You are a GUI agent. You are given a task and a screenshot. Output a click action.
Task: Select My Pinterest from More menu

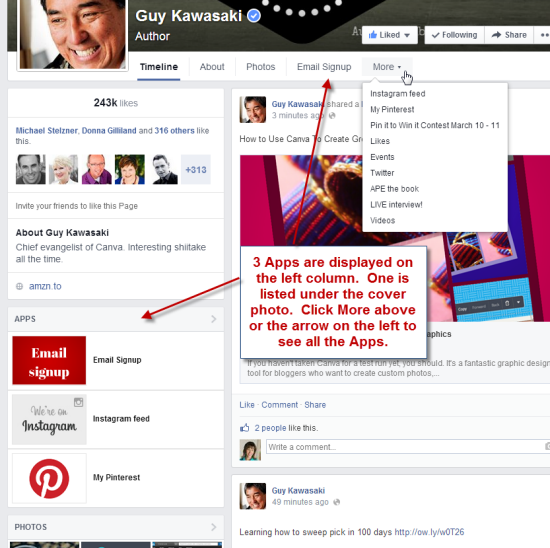(x=392, y=109)
